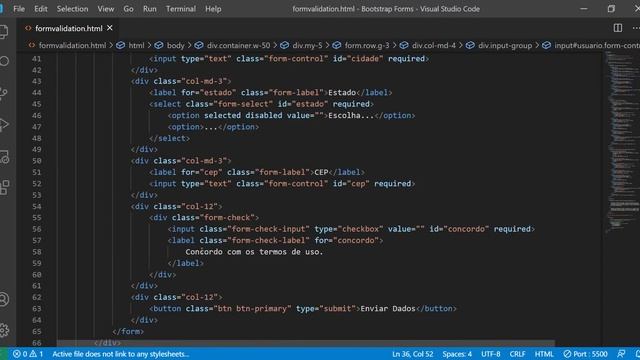The image size is (640, 360).
Task: Open the Manage gear icon
Action: pyautogui.click(x=4, y=330)
